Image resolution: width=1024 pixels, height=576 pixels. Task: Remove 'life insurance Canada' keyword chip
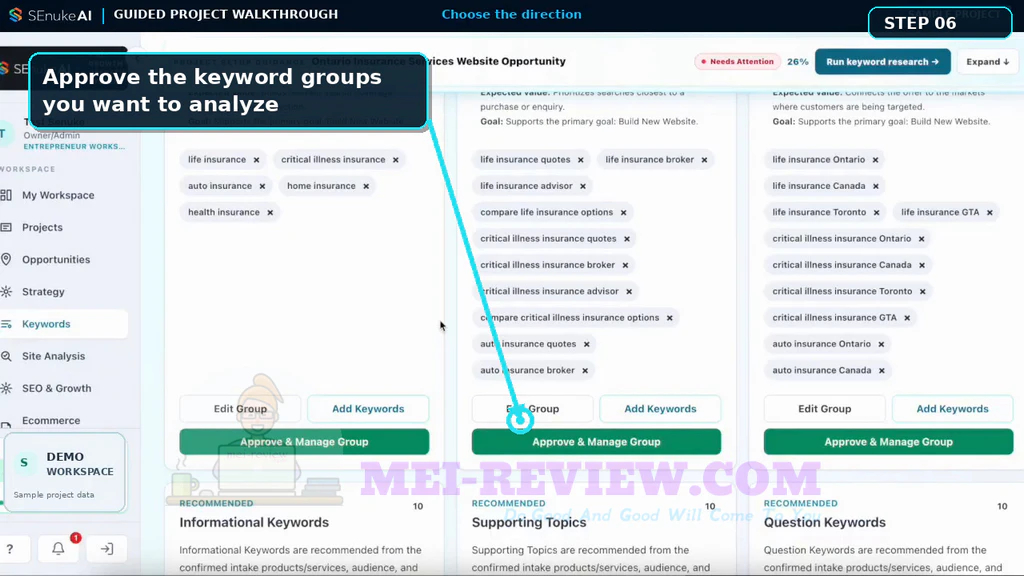click(x=876, y=186)
